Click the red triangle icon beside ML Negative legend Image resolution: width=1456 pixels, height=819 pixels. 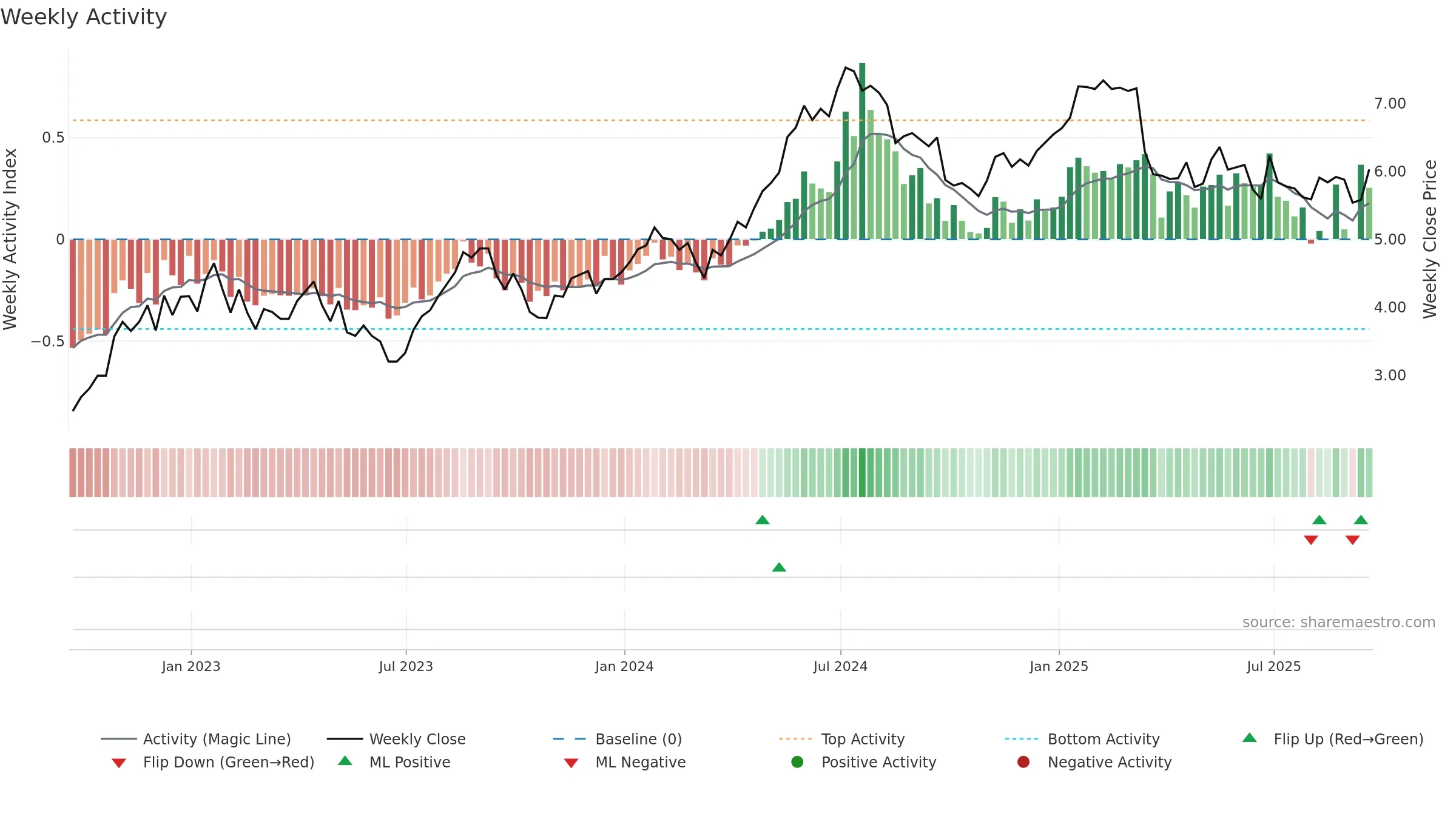(571, 763)
